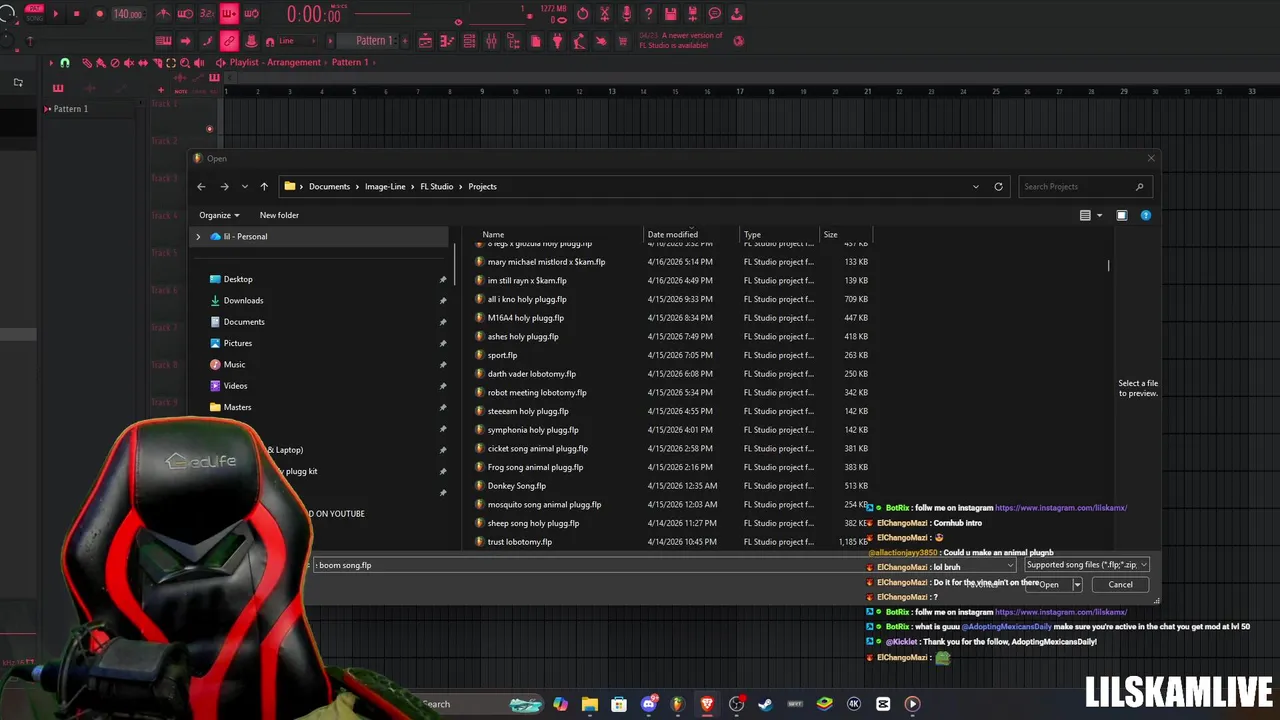Toggle the loop record icon
The image size is (1280, 720).
tap(251, 14)
